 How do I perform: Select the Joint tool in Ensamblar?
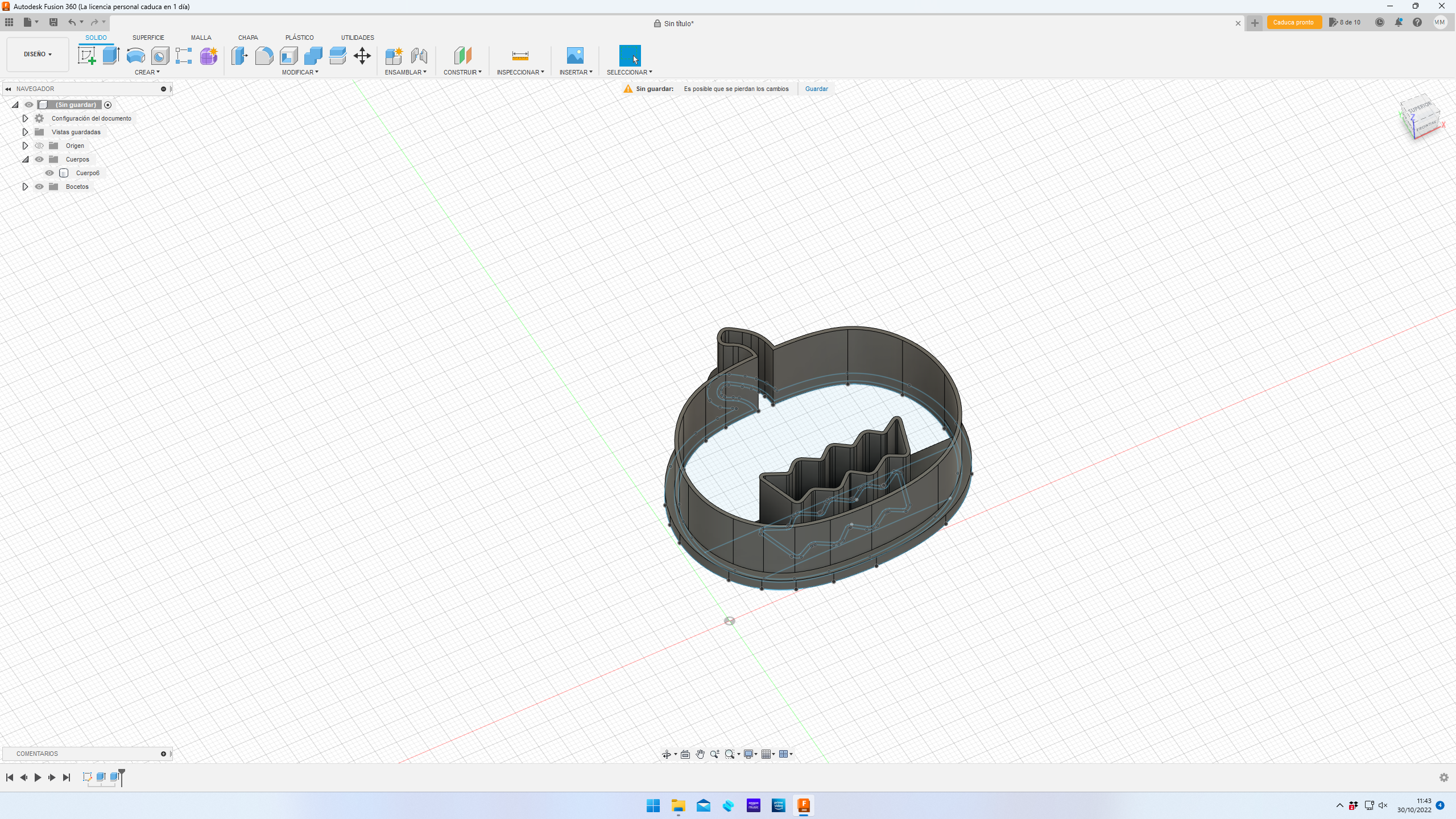(x=419, y=56)
